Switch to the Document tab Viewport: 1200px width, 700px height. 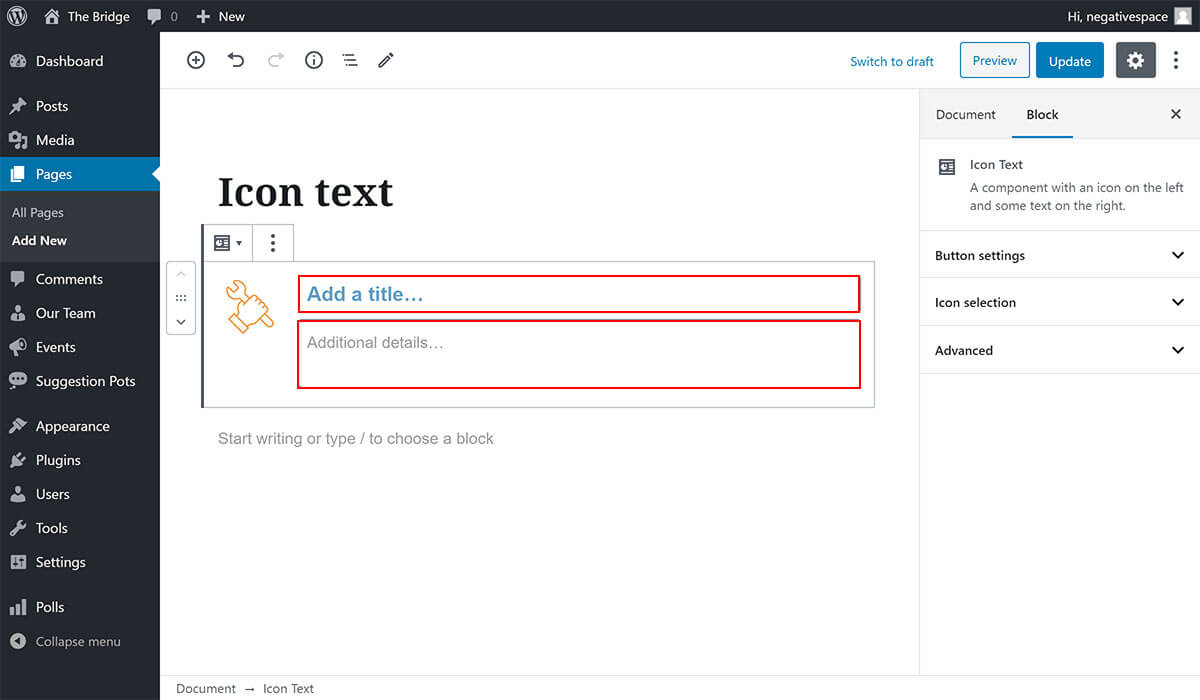pos(965,114)
